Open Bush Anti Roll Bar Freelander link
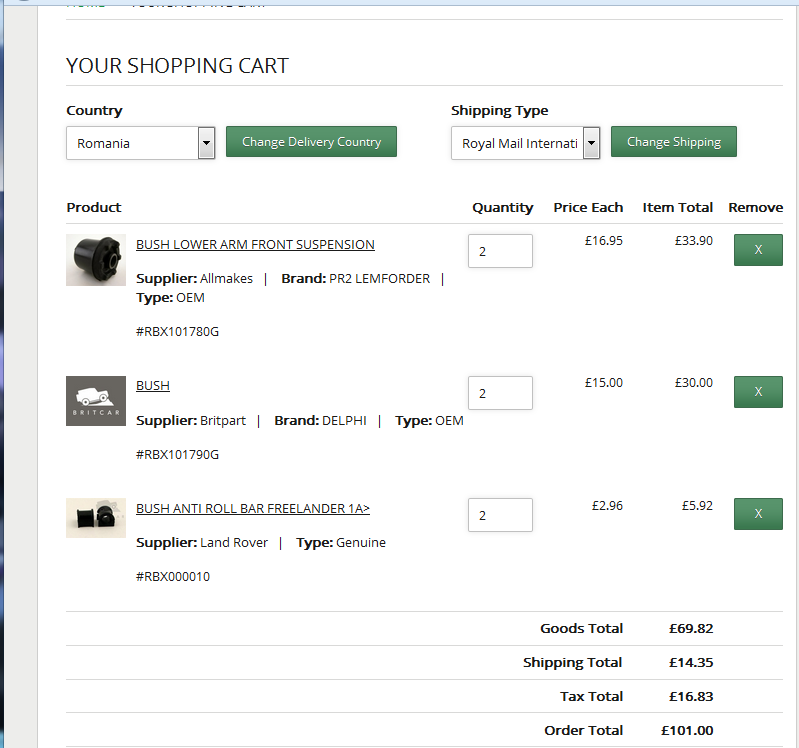This screenshot has width=799, height=748. [x=253, y=509]
